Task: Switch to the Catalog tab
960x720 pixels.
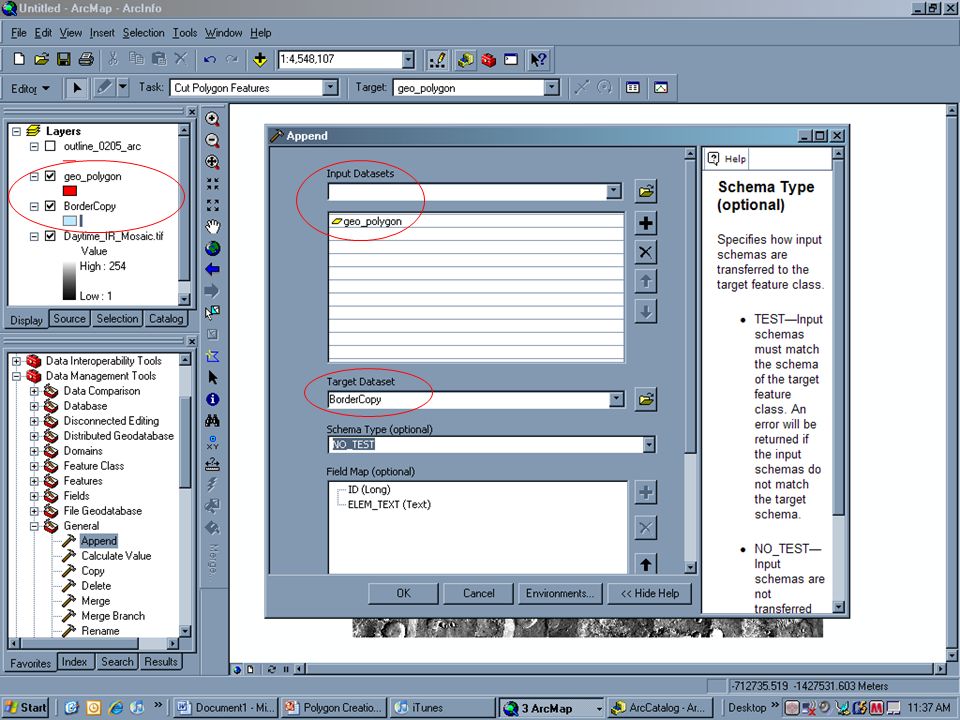Action: point(166,319)
